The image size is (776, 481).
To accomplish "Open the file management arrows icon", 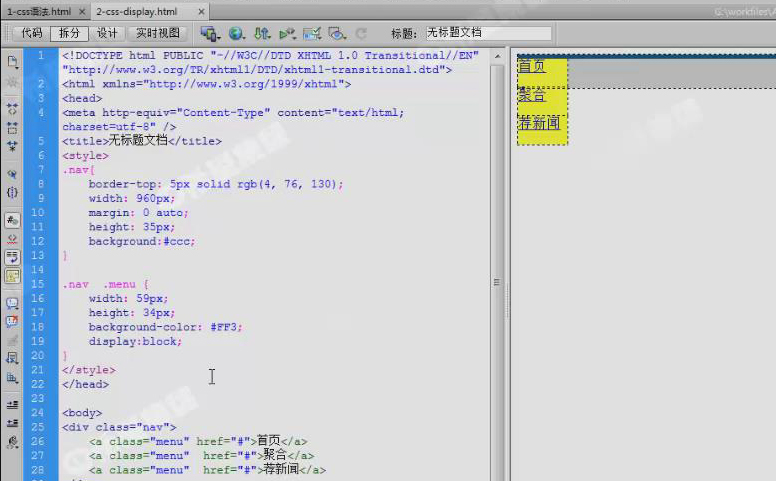I will [263, 33].
